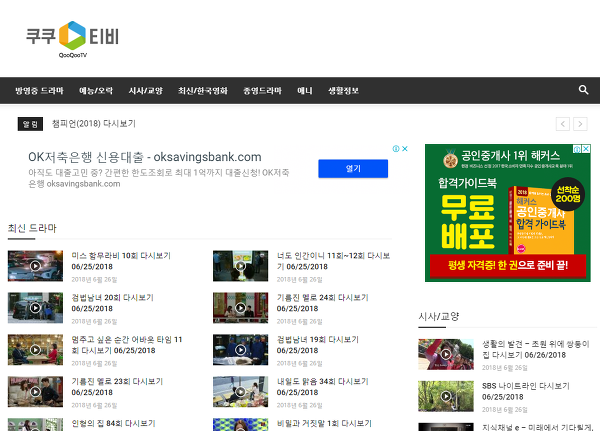Play the 검법남녀 19회 thumbnail
Image resolution: width=600 pixels, height=431 pixels.
pyautogui.click(x=240, y=350)
